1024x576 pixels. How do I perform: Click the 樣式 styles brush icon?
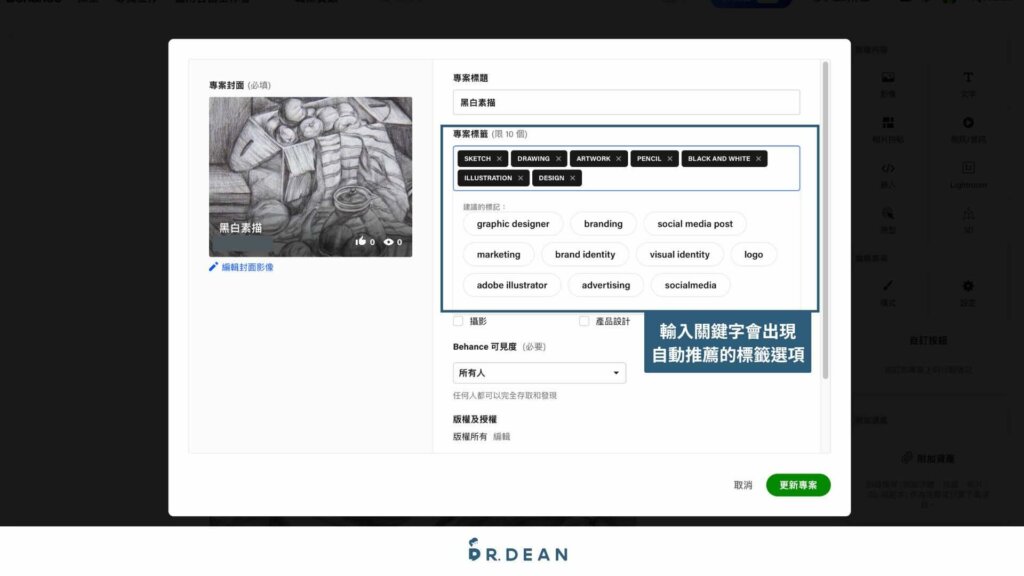tap(889, 287)
